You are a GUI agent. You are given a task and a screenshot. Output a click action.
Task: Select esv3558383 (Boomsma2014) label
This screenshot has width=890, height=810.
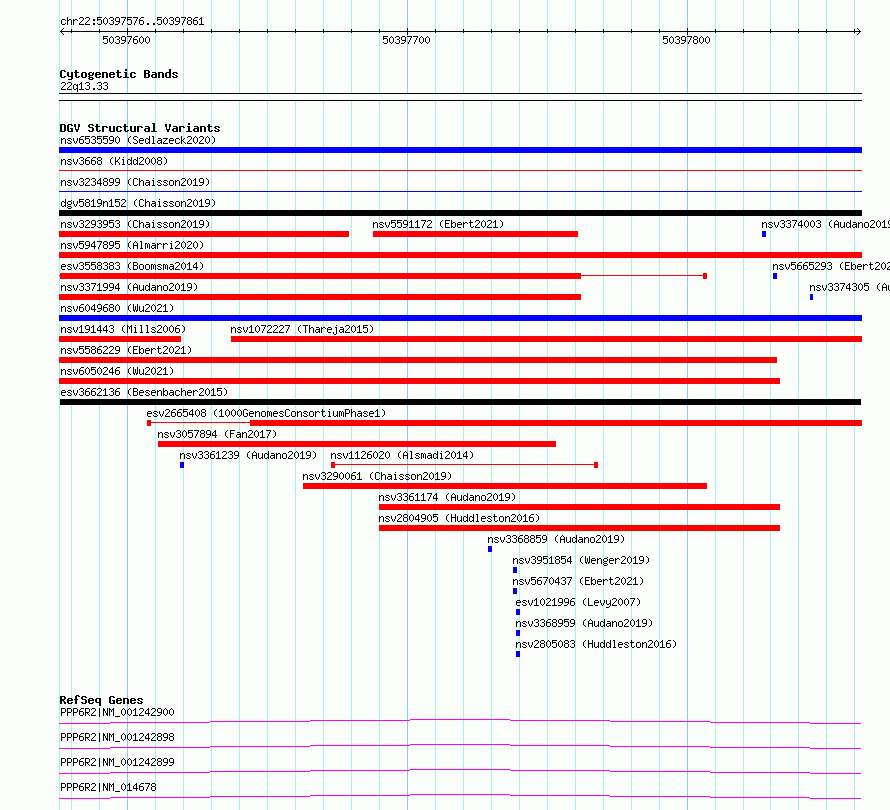pos(132,266)
